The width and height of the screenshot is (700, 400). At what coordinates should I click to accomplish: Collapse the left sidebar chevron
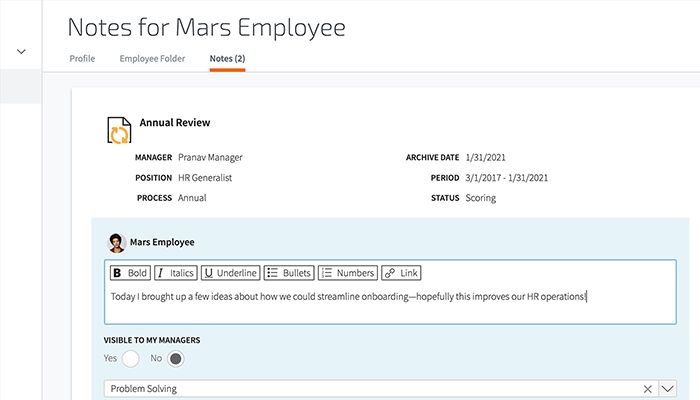pos(21,51)
